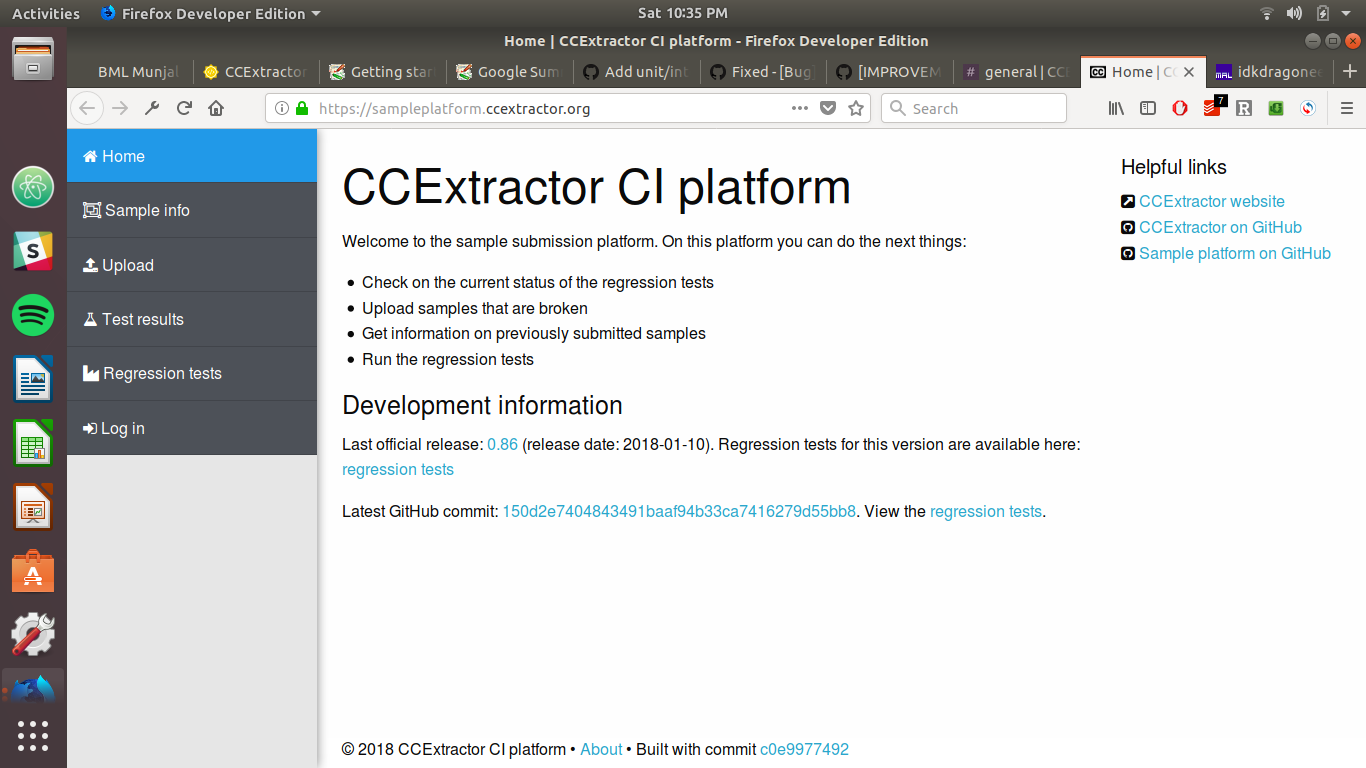Bookmark this page with the star icon
Viewport: 1366px width, 768px height.
(856, 108)
